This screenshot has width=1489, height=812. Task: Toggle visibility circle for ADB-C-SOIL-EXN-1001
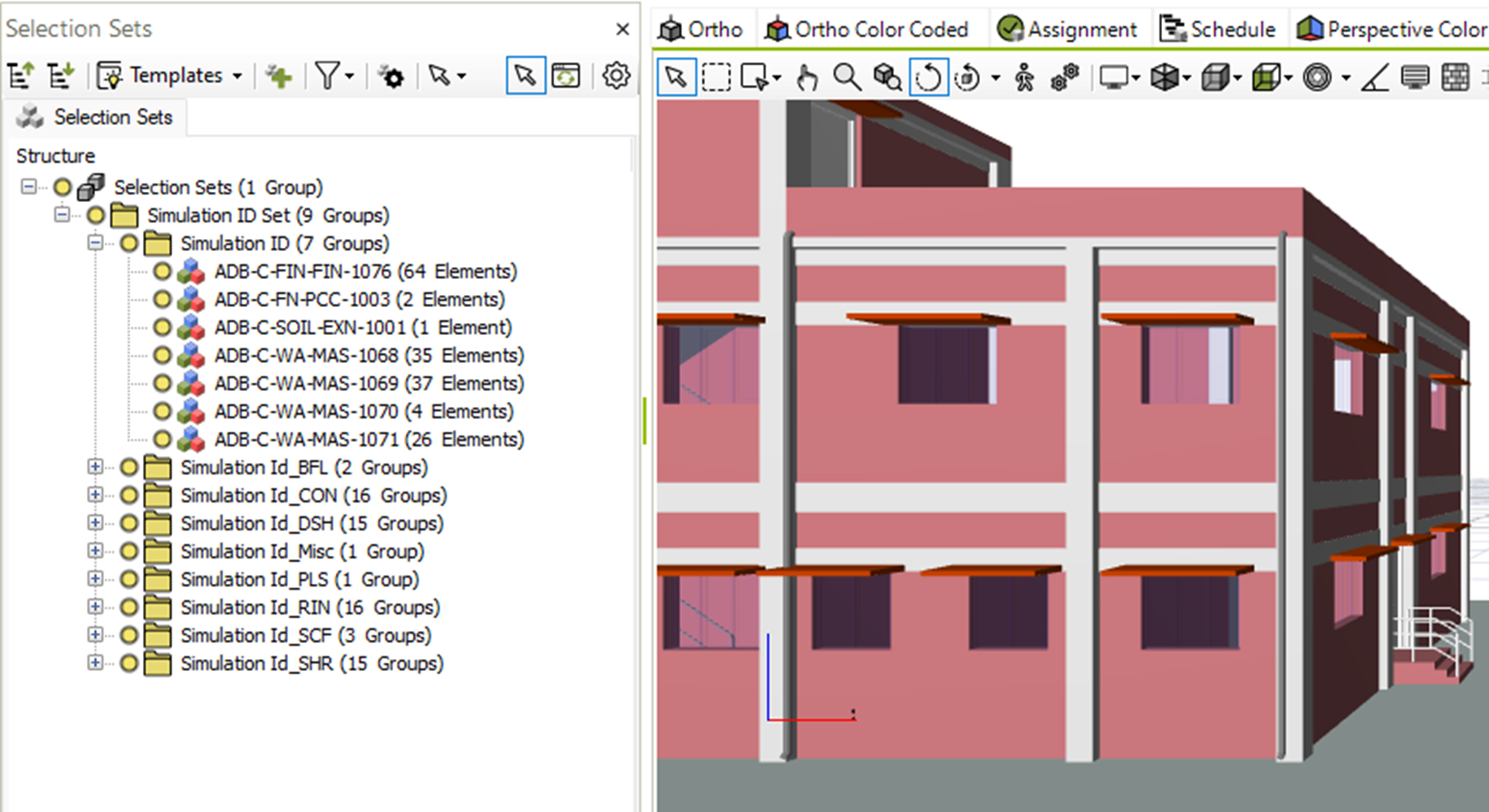[x=162, y=328]
